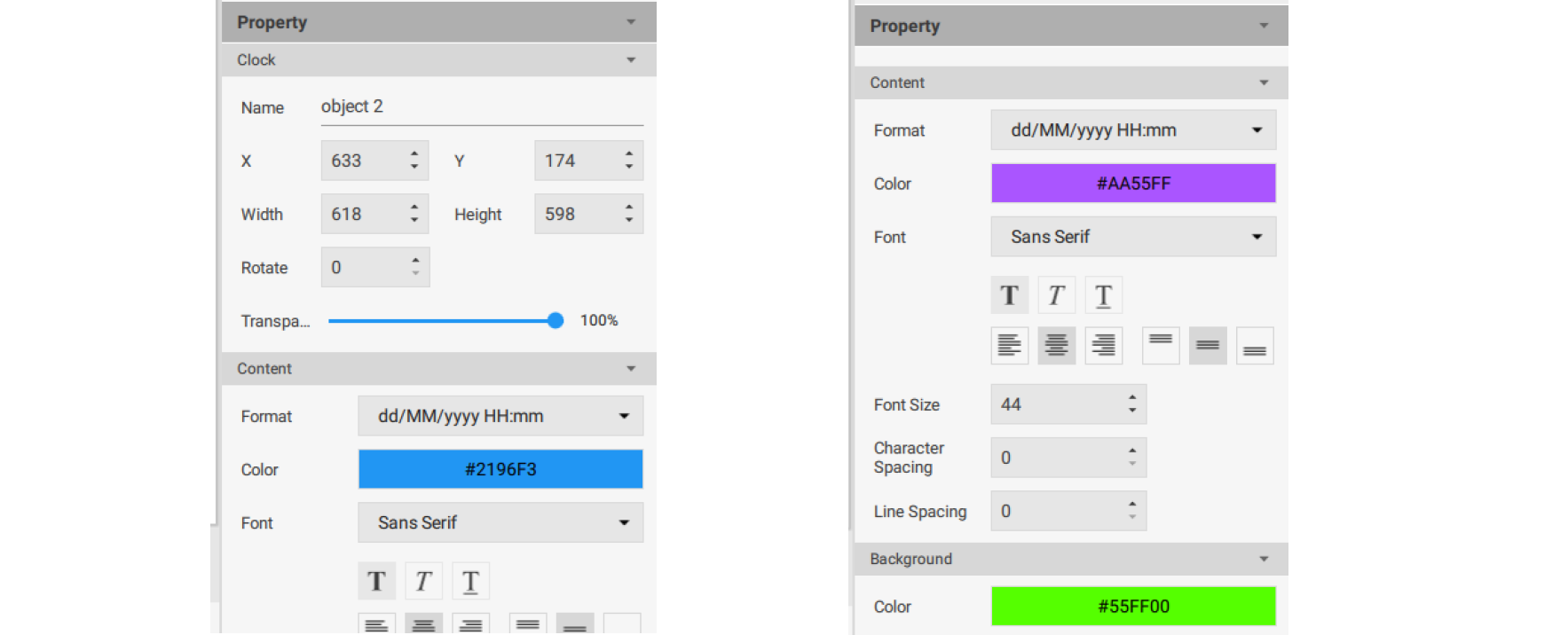Collapse the Background section
The width and height of the screenshot is (1568, 635).
pyautogui.click(x=1264, y=559)
